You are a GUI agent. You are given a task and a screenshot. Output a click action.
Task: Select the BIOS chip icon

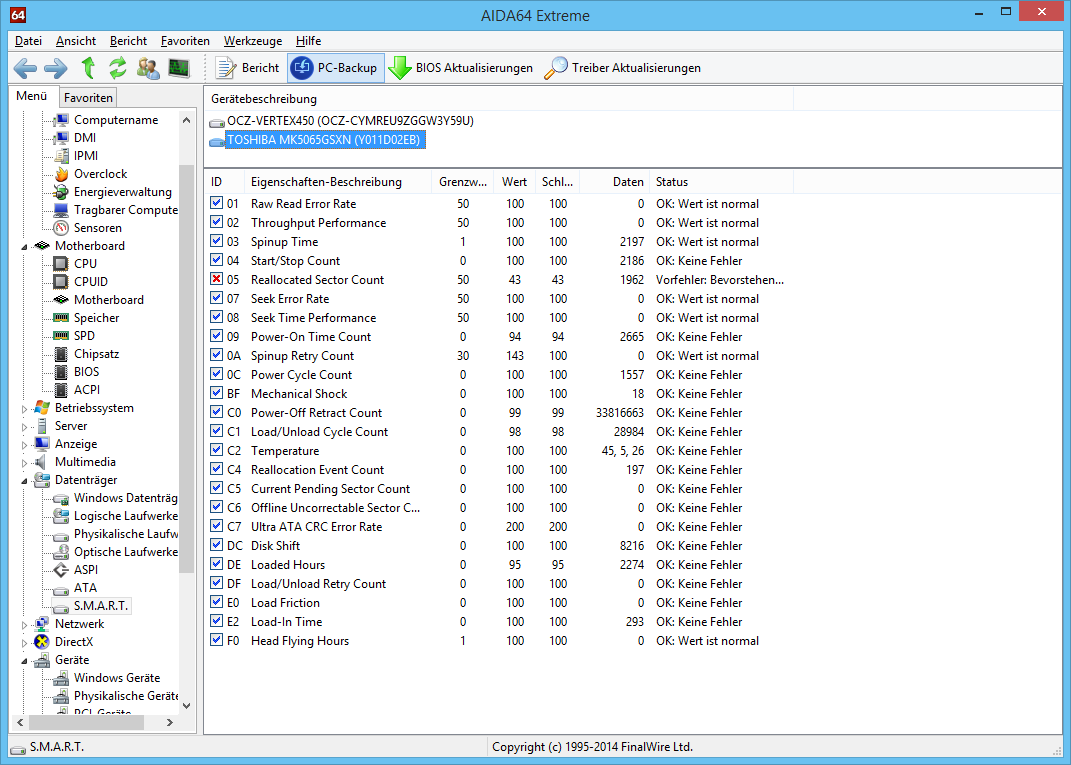(x=61, y=372)
